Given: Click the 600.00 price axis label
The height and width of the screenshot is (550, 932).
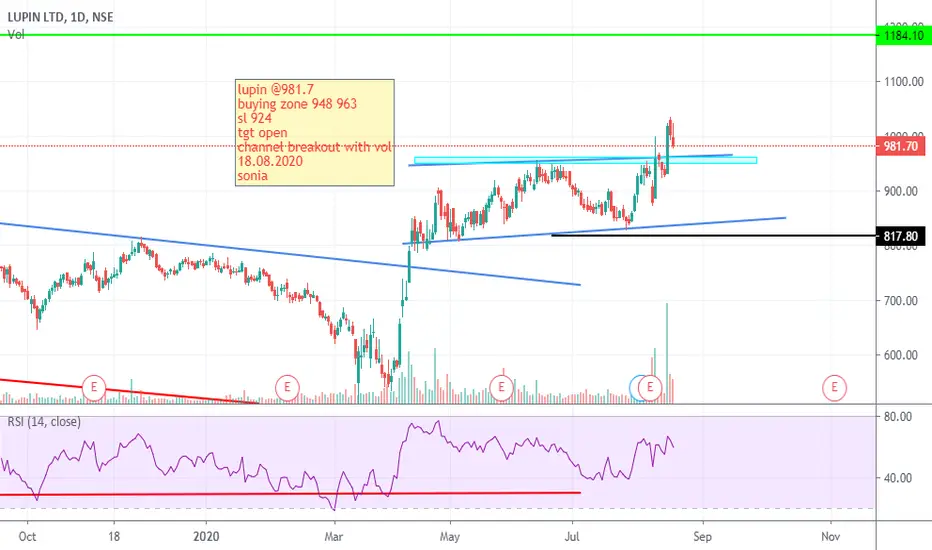Looking at the screenshot, I should coord(900,355).
